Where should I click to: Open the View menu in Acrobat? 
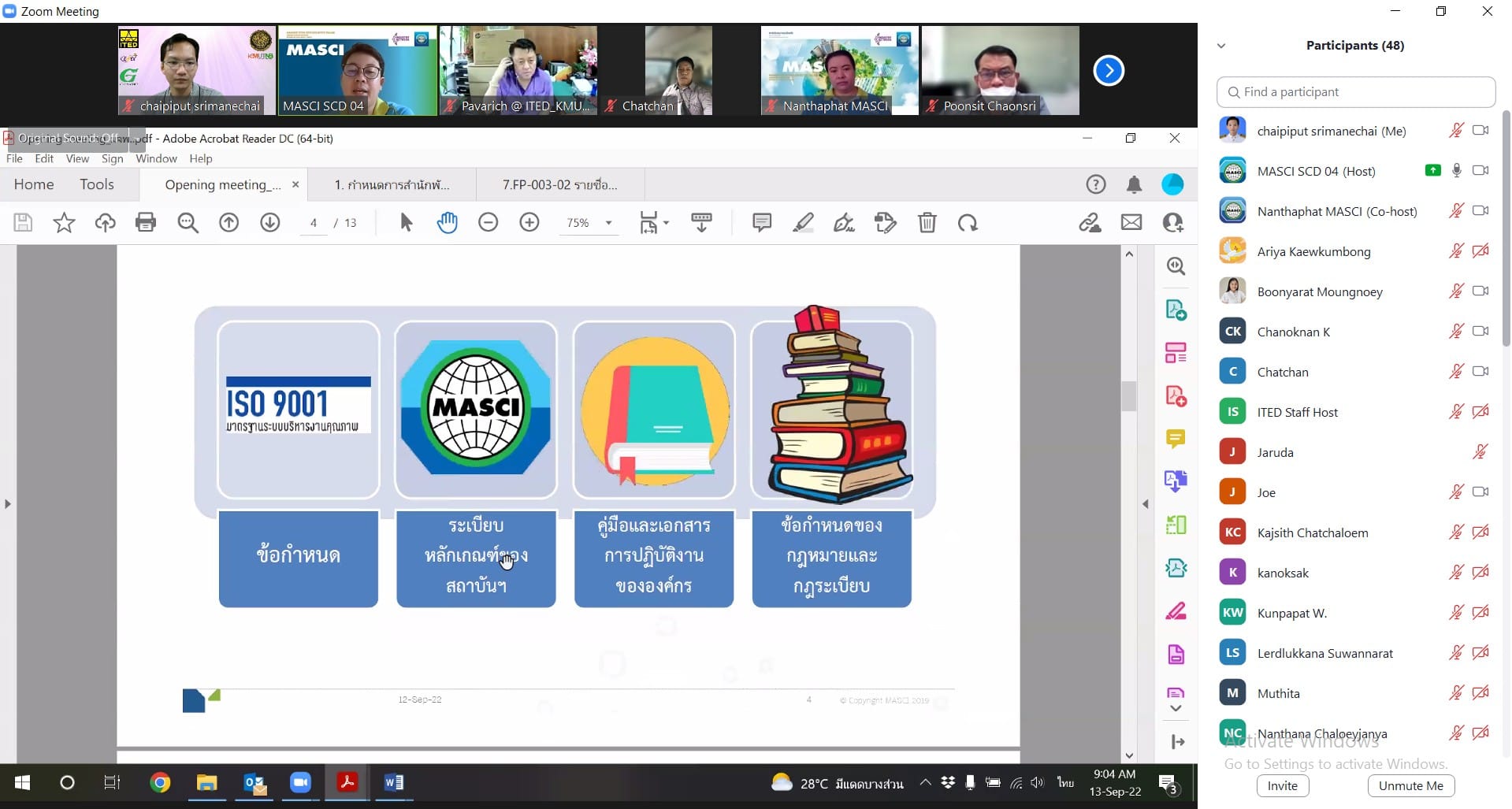pos(77,158)
